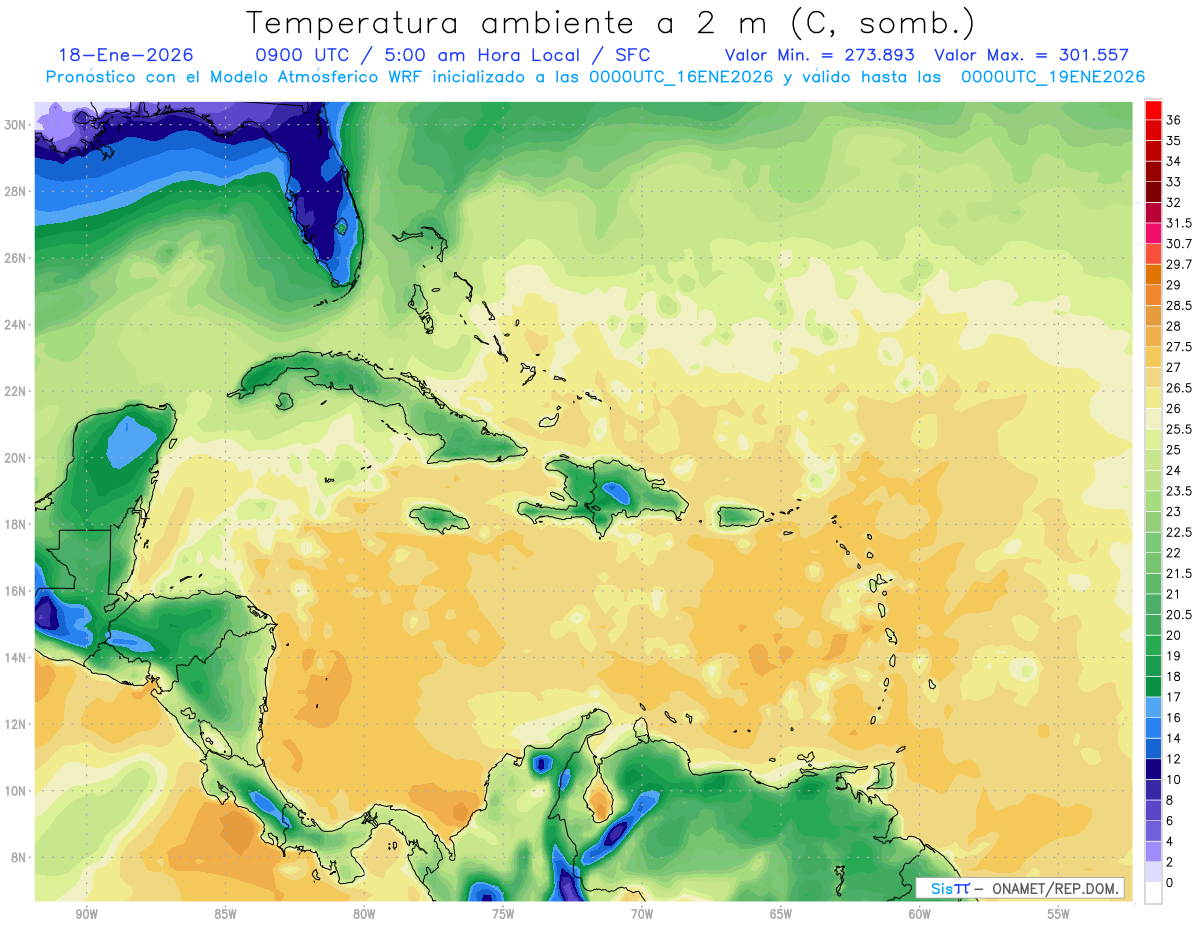This screenshot has height=927, width=1200.
Task: Click the legend value 23.5
Action: [1179, 491]
